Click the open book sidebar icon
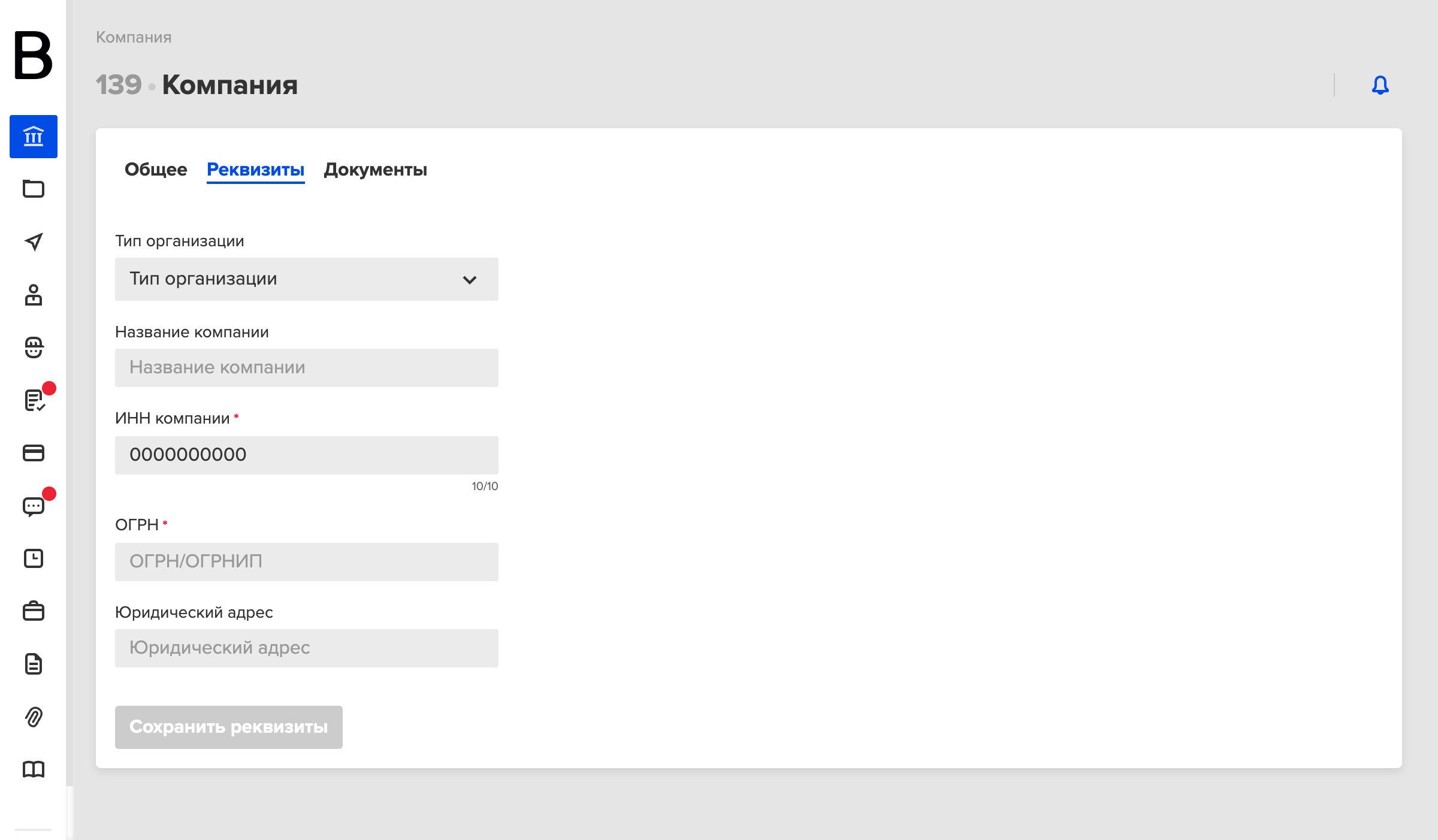 [34, 769]
